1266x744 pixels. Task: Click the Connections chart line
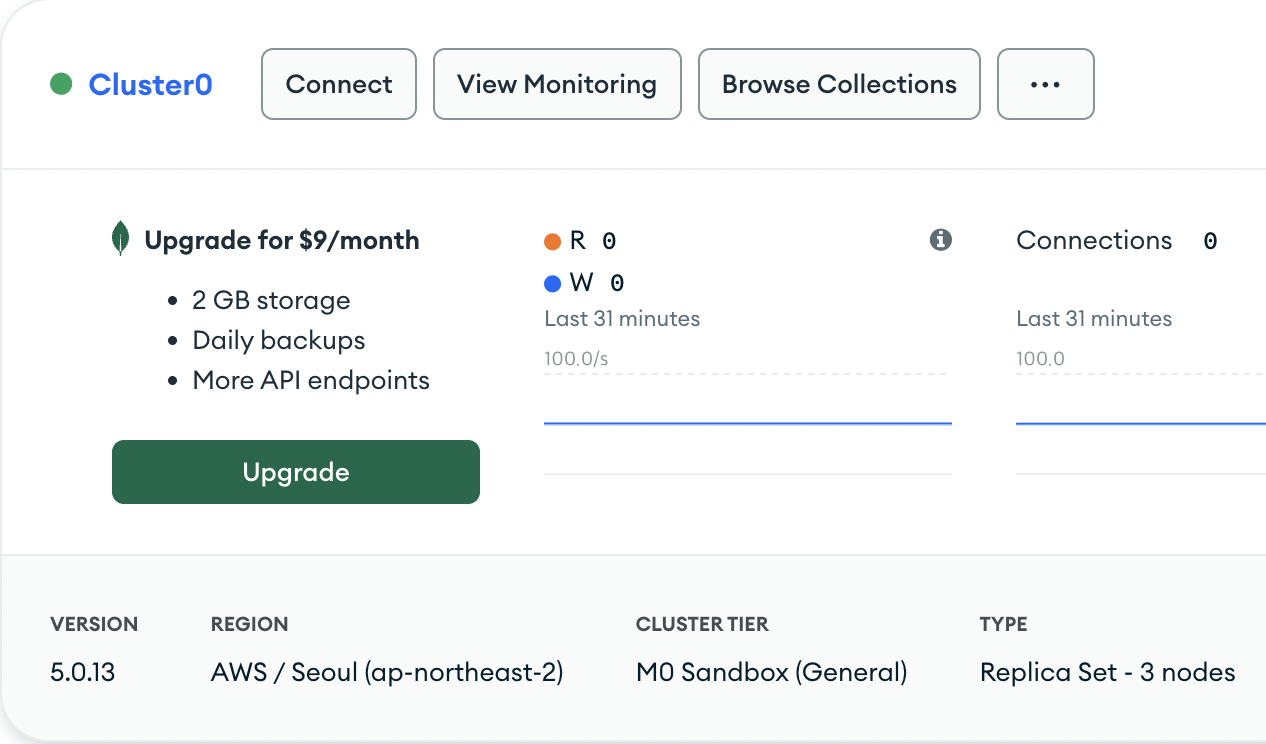[x=1141, y=423]
